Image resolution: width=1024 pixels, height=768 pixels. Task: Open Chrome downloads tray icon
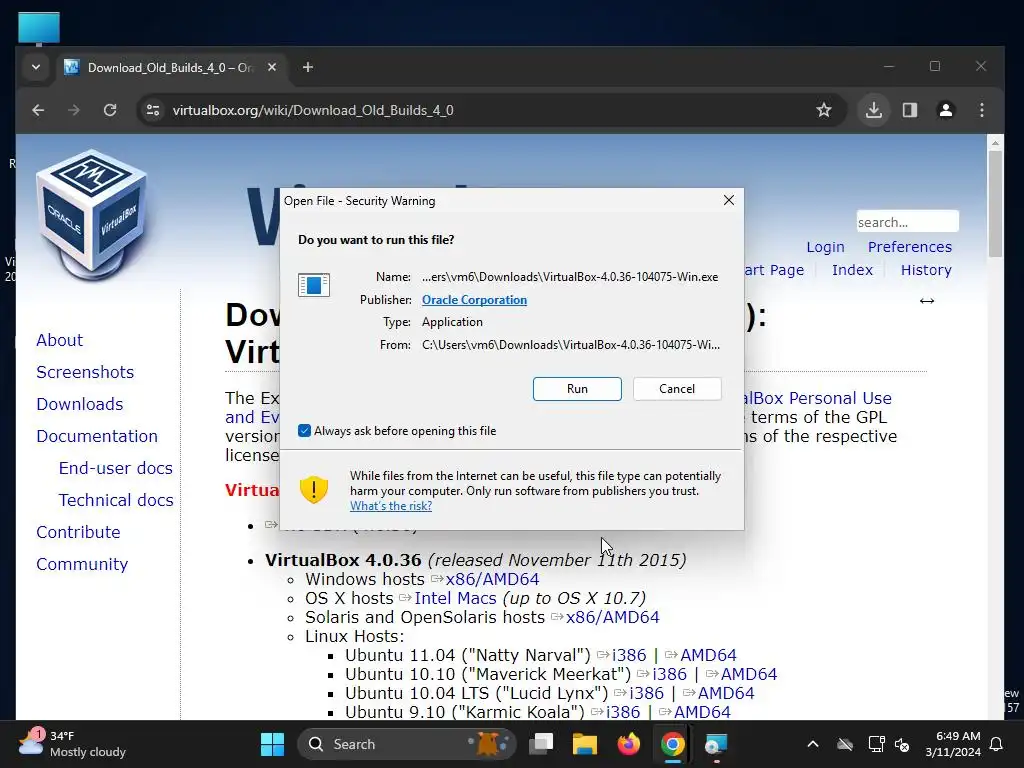pyautogui.click(x=874, y=110)
